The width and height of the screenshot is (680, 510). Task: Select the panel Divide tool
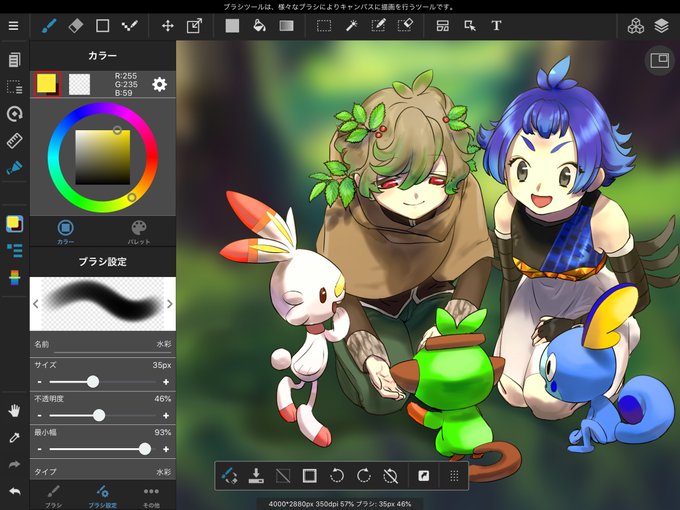(x=443, y=26)
